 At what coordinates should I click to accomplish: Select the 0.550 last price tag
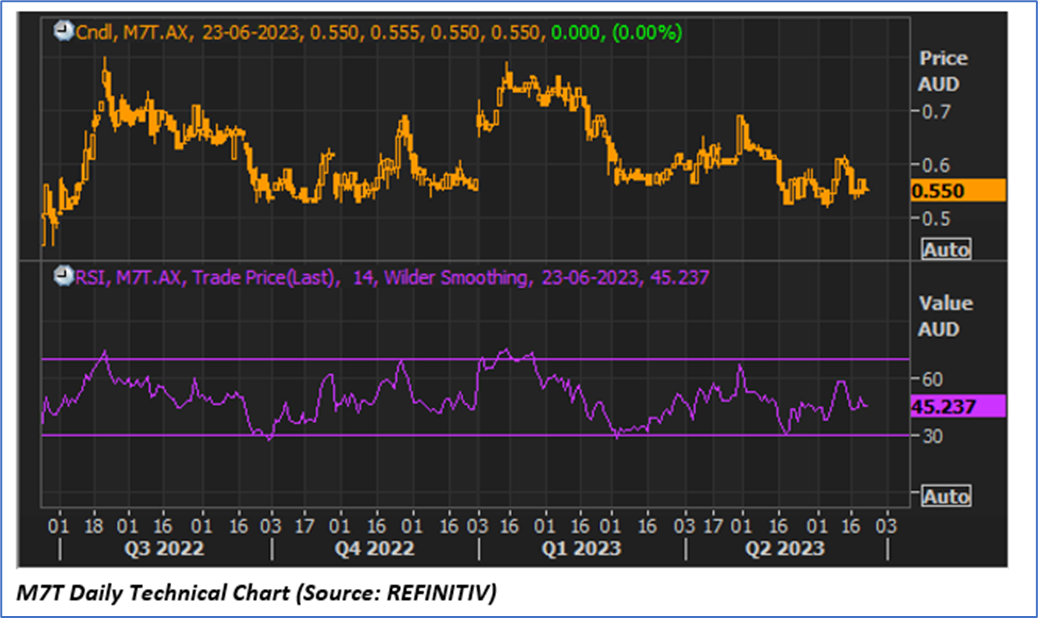958,191
